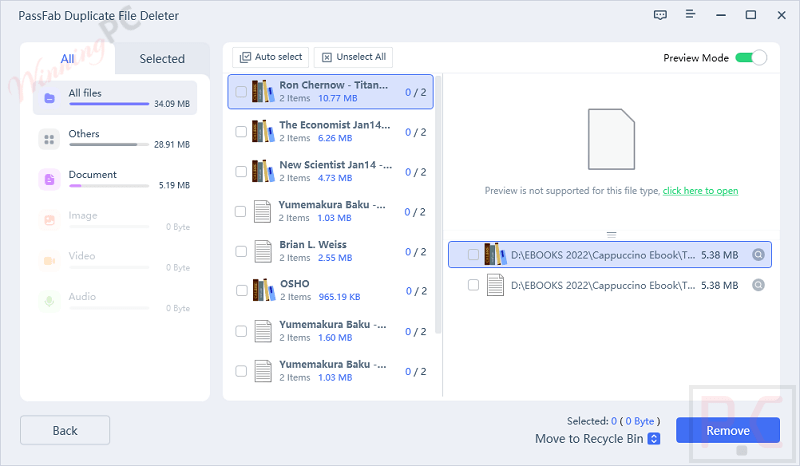Switch to the All tab

[67, 59]
